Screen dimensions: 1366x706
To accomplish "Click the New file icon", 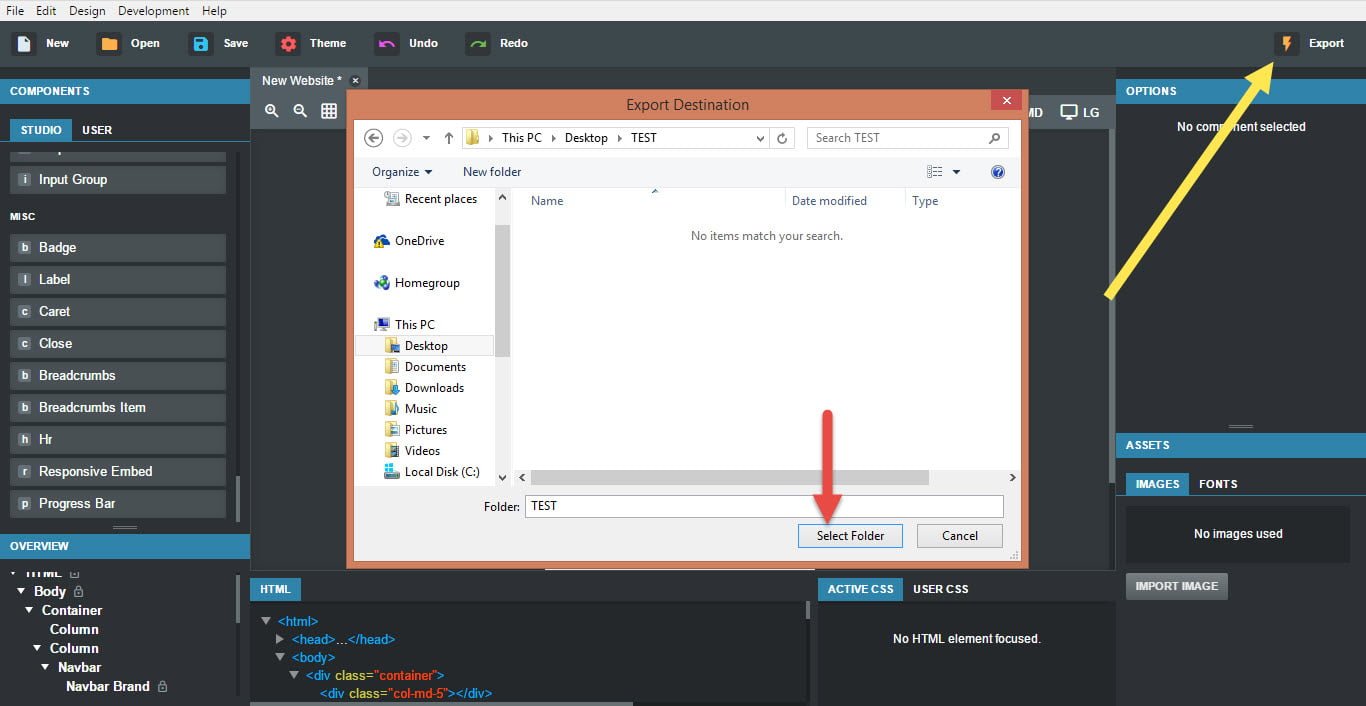I will [24, 43].
